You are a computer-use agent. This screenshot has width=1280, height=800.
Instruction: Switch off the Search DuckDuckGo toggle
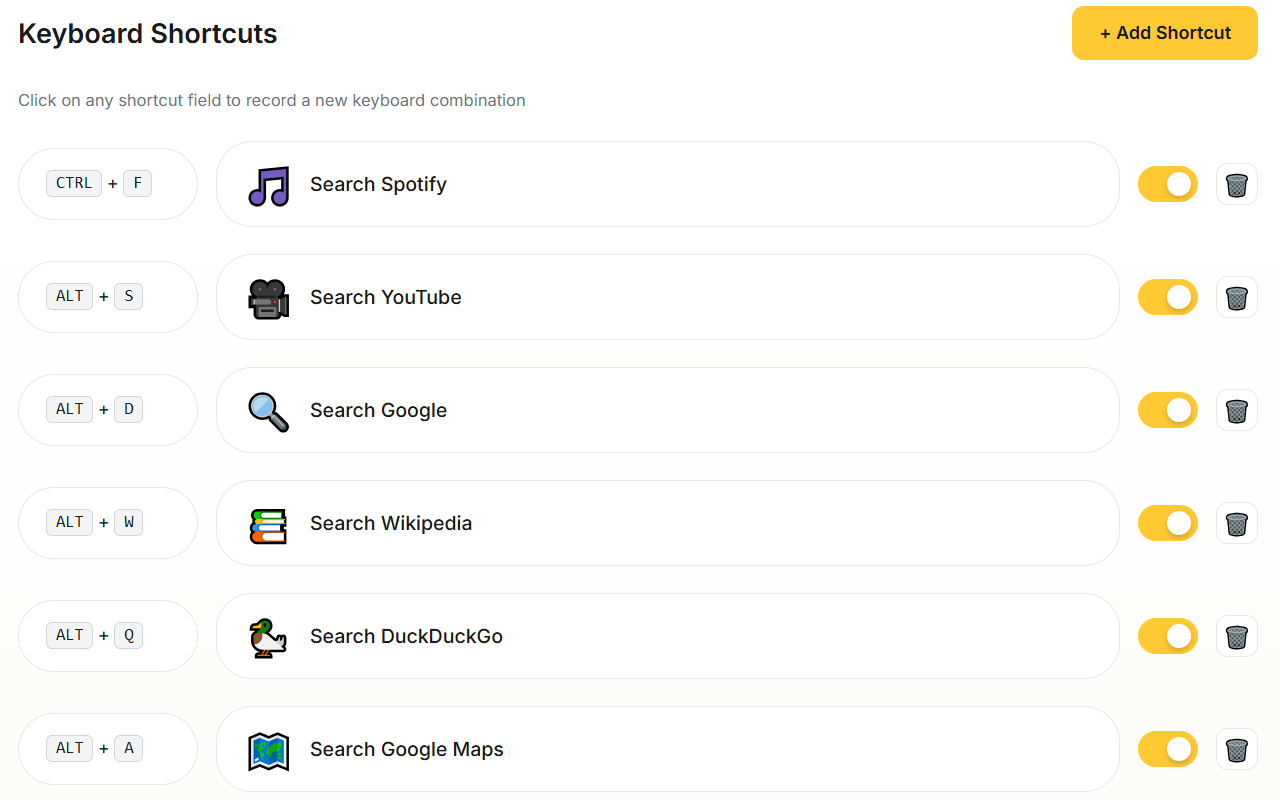1168,636
